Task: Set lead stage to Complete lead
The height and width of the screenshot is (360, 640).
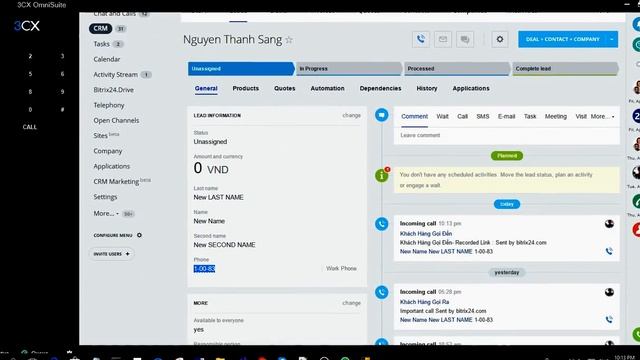Action: click(565, 69)
